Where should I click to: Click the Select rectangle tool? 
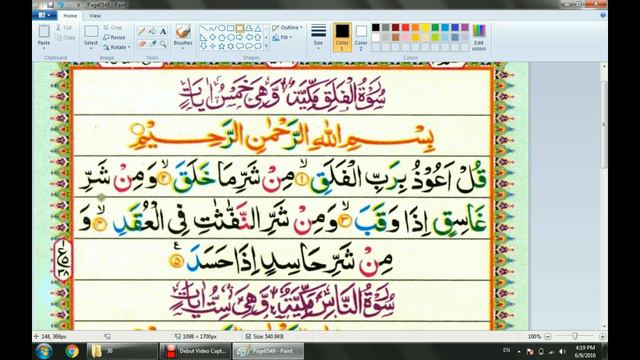91,31
